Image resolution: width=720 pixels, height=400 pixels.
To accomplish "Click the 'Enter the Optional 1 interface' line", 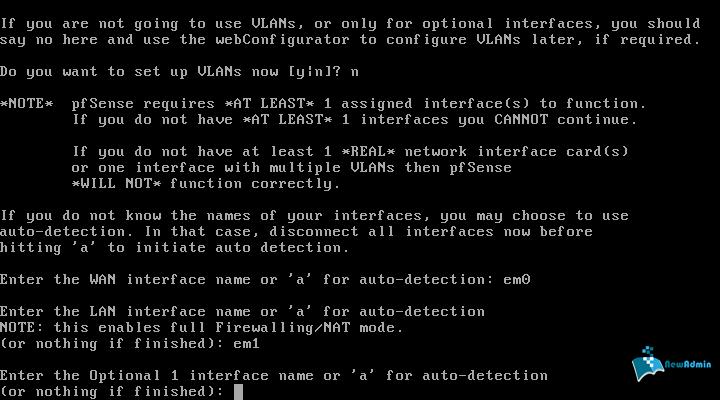I will (274, 375).
